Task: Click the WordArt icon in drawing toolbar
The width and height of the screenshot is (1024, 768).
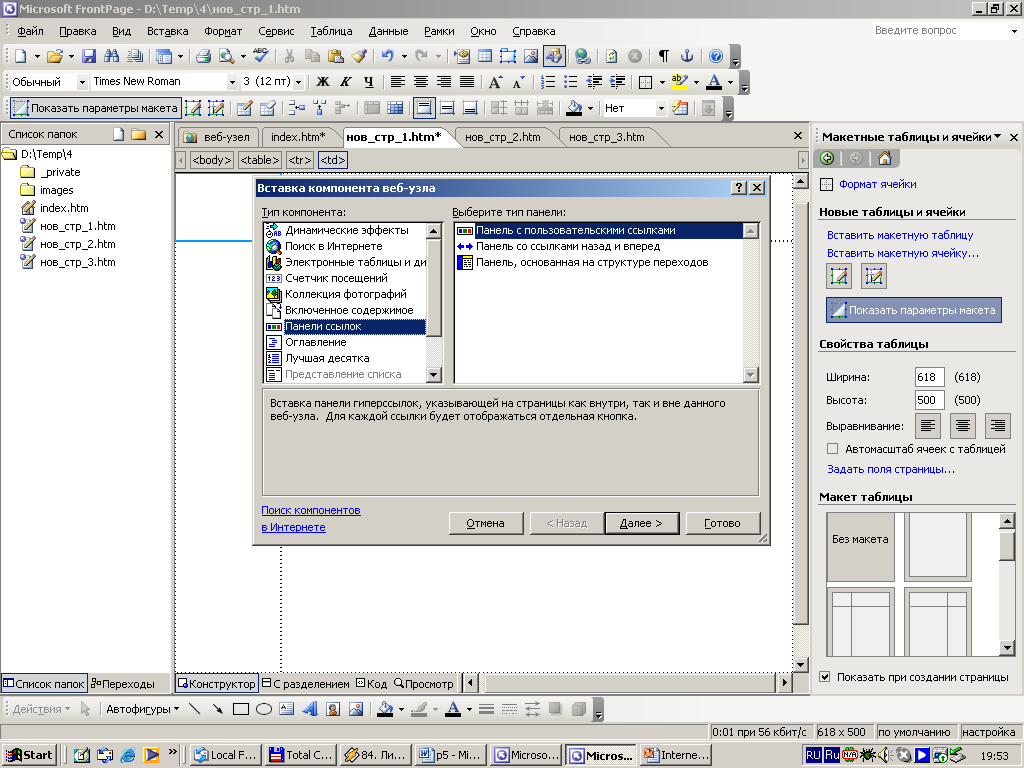Action: pyautogui.click(x=310, y=709)
